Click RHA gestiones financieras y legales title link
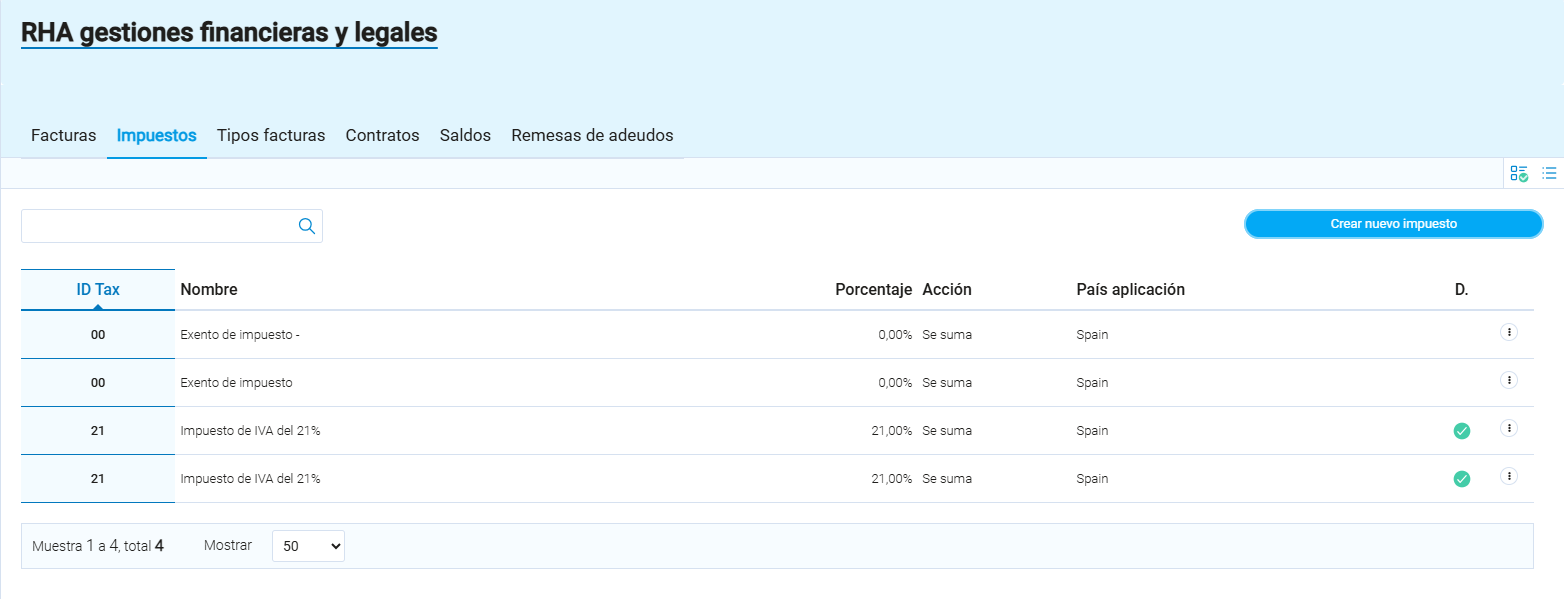This screenshot has height=599, width=1564. 229,33
